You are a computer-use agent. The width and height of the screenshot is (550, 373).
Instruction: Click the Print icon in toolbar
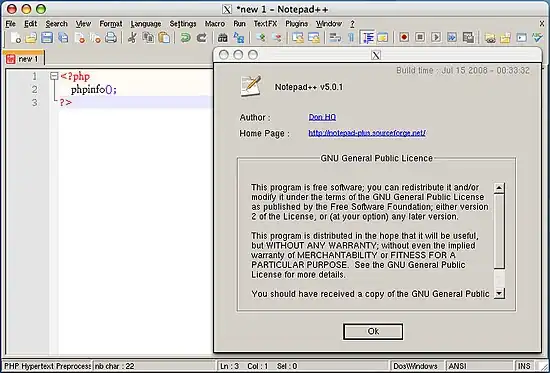[x=111, y=37]
